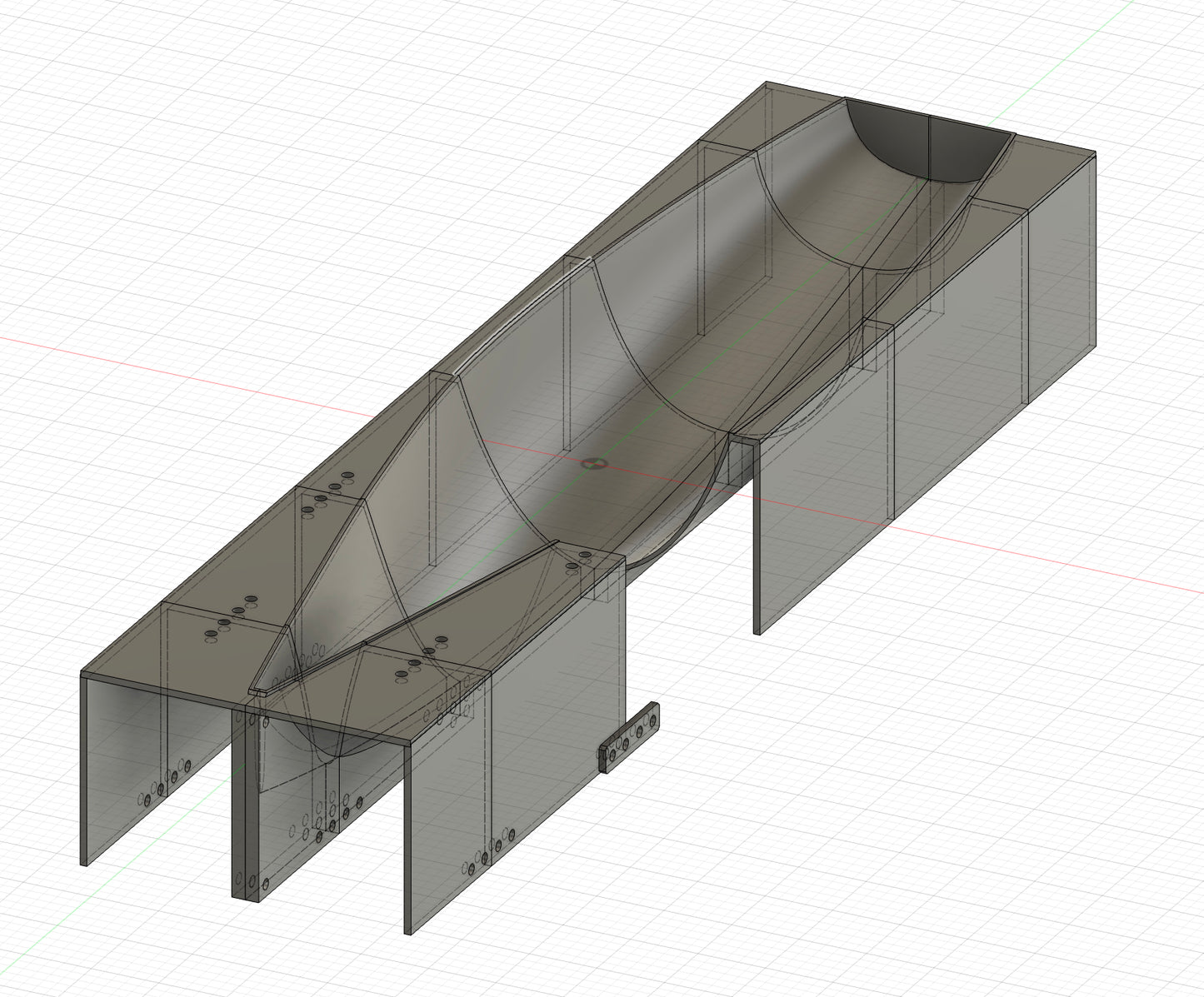This screenshot has height=997, width=1204.
Task: Click the origin point marker inside the trough
Action: [x=593, y=462]
